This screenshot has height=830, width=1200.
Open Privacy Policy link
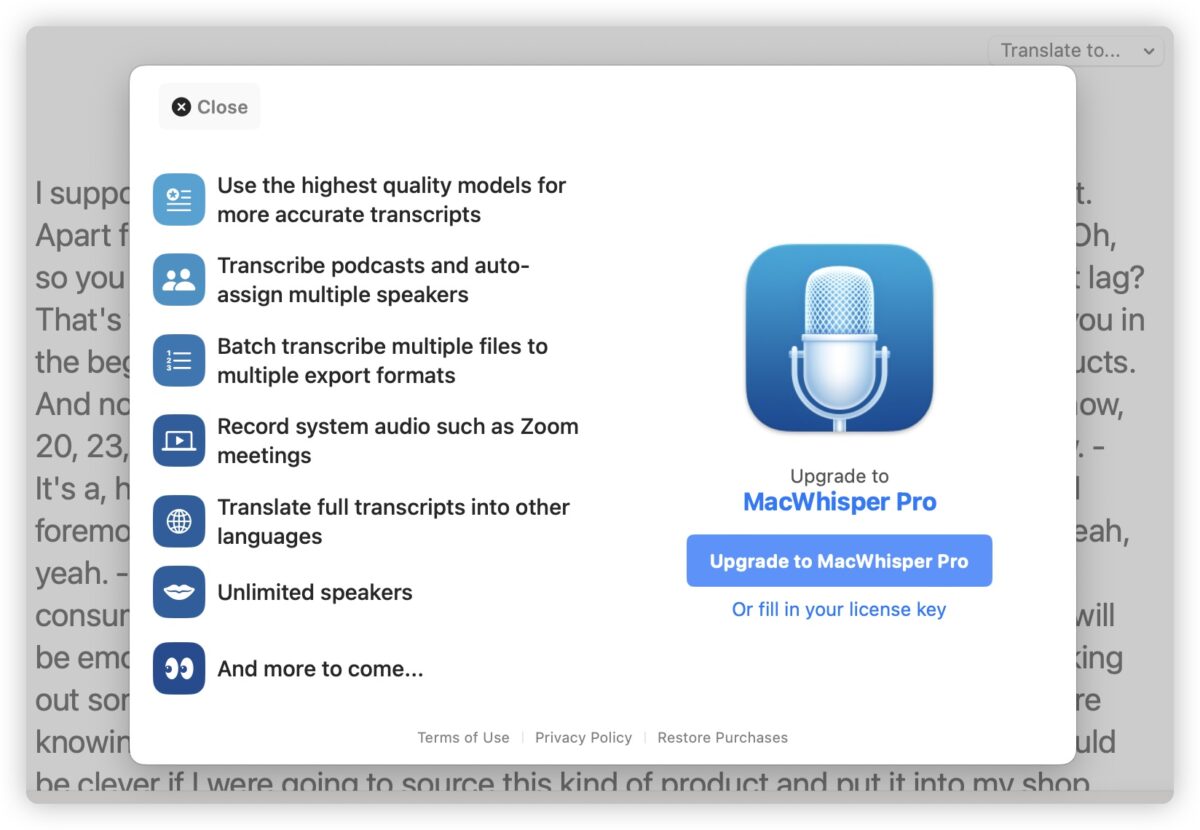(583, 737)
